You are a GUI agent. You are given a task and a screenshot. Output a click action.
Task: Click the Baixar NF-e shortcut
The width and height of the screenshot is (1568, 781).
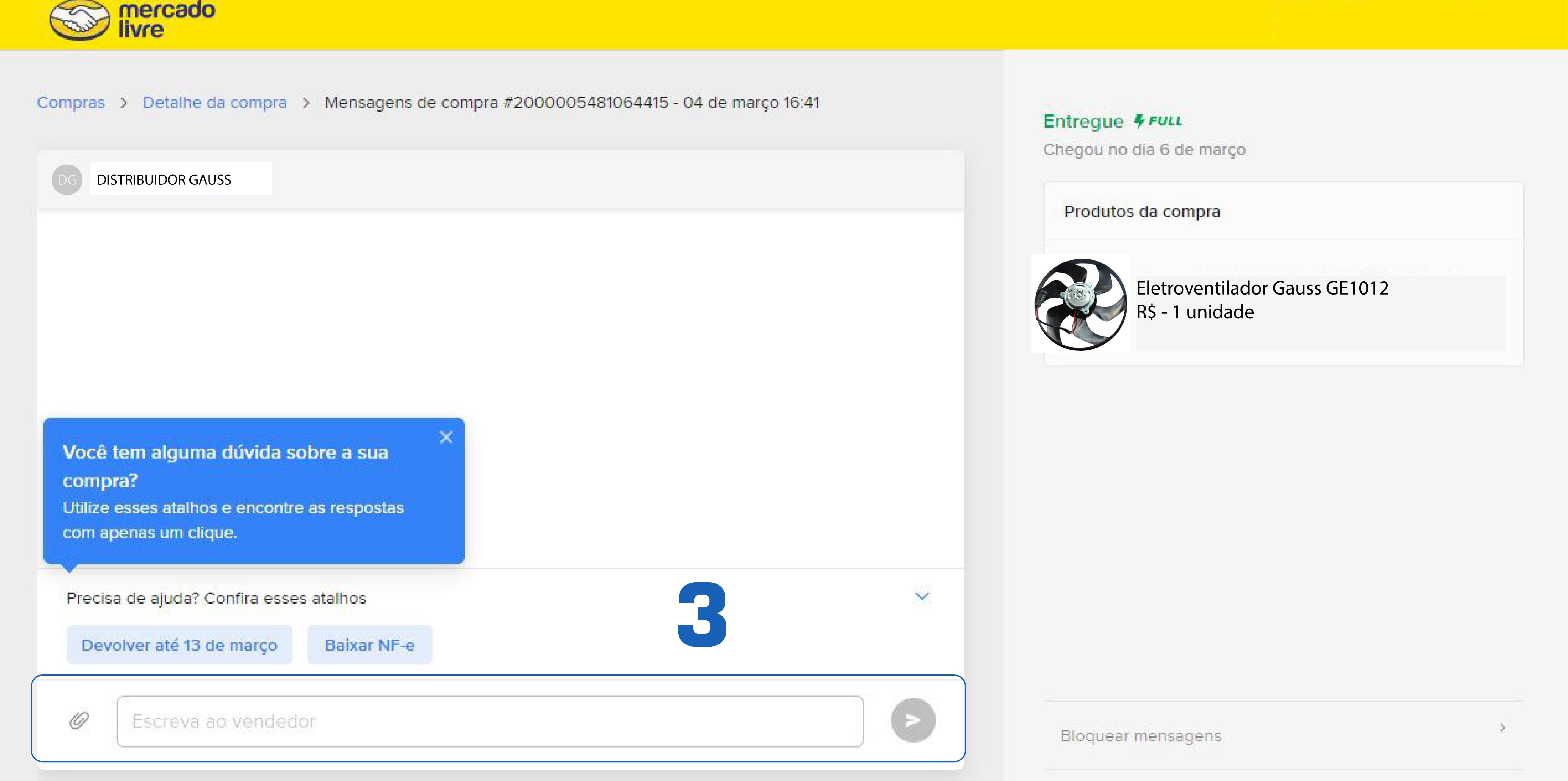click(369, 645)
